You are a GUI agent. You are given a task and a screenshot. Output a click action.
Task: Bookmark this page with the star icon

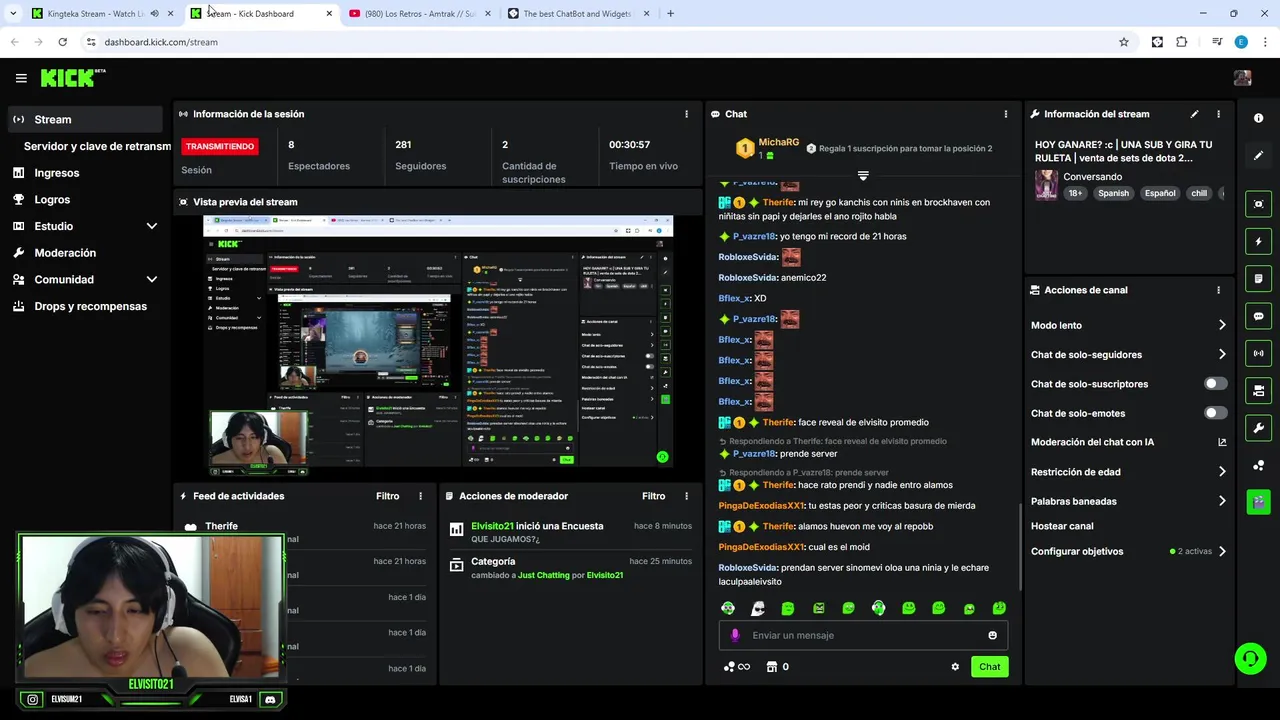pyautogui.click(x=1124, y=42)
